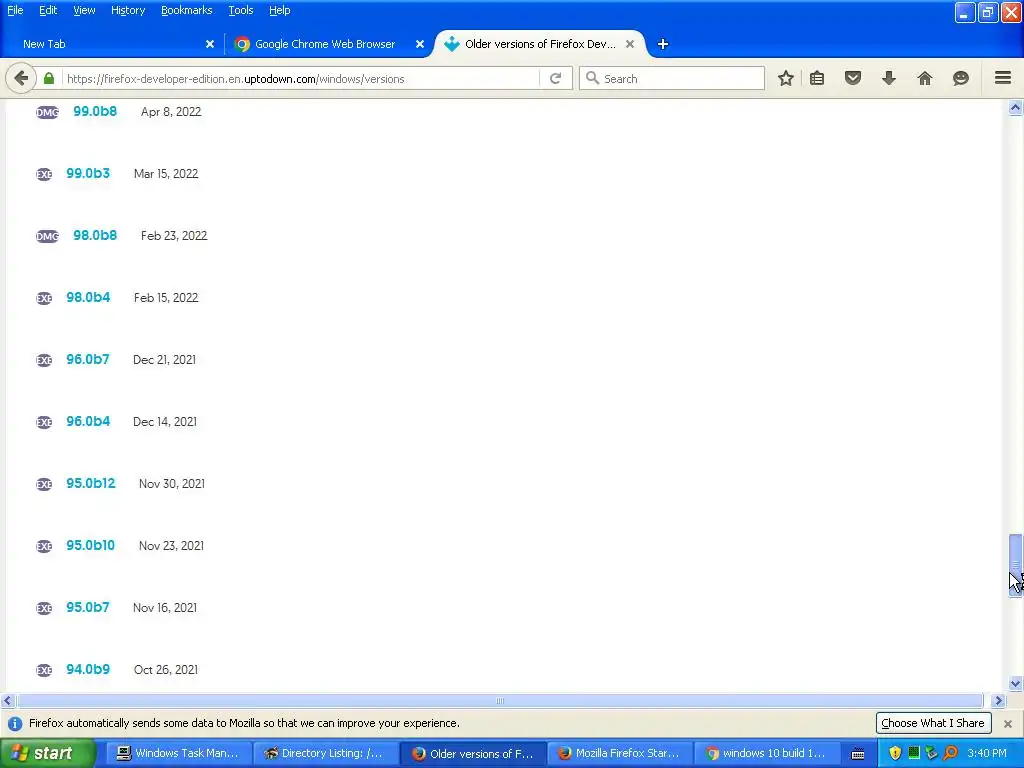This screenshot has width=1024, height=768.
Task: Switch to Windows Task Manager taskbar item
Action: point(178,753)
